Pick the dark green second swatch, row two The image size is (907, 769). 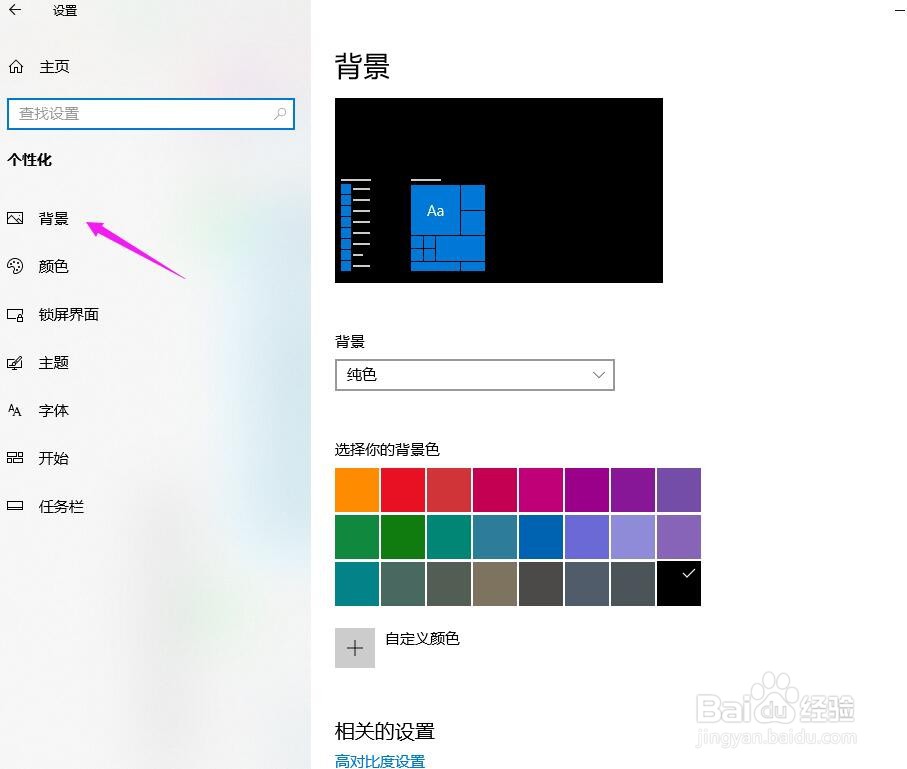tap(403, 537)
